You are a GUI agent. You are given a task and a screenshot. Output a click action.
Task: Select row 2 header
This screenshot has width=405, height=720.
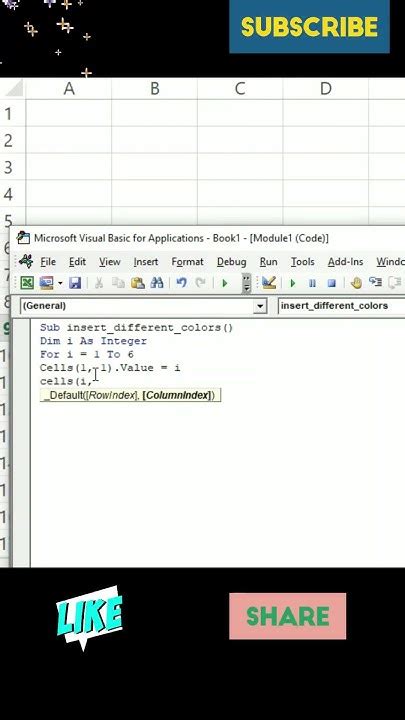click(12, 140)
